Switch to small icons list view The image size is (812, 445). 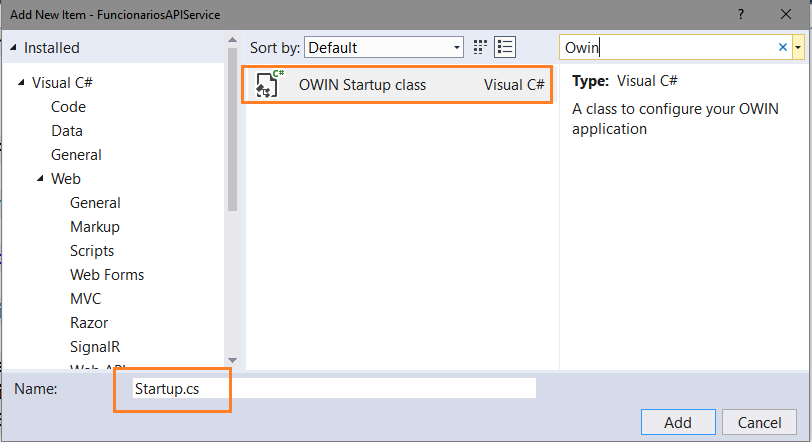pyautogui.click(x=505, y=48)
